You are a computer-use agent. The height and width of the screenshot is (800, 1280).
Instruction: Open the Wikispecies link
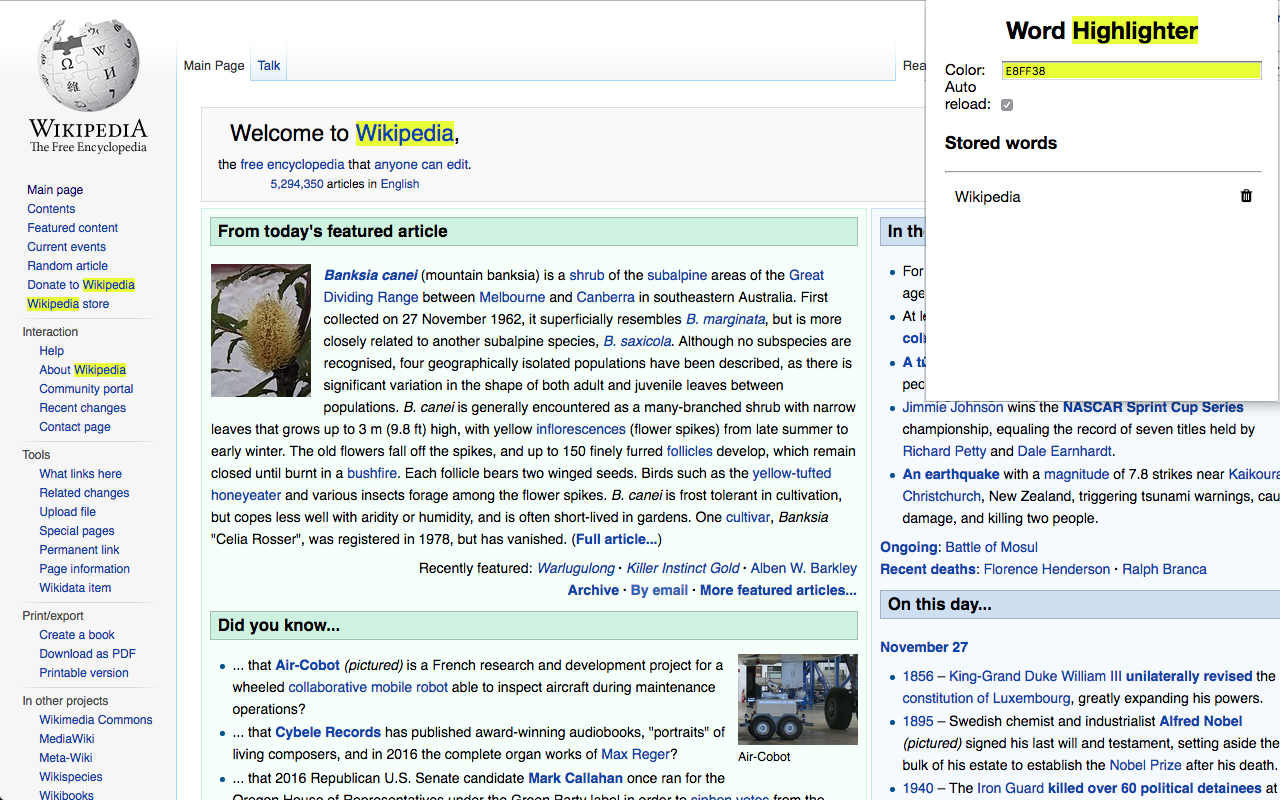coord(71,777)
